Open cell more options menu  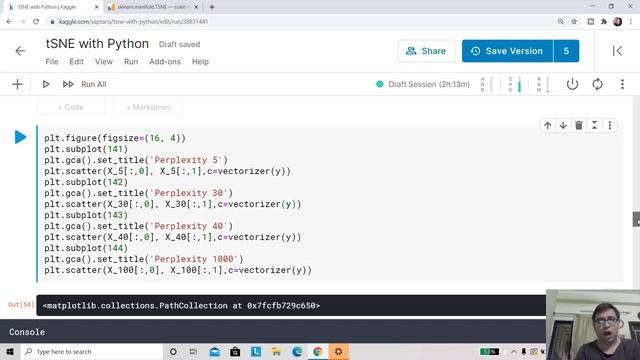pyautogui.click(x=610, y=125)
